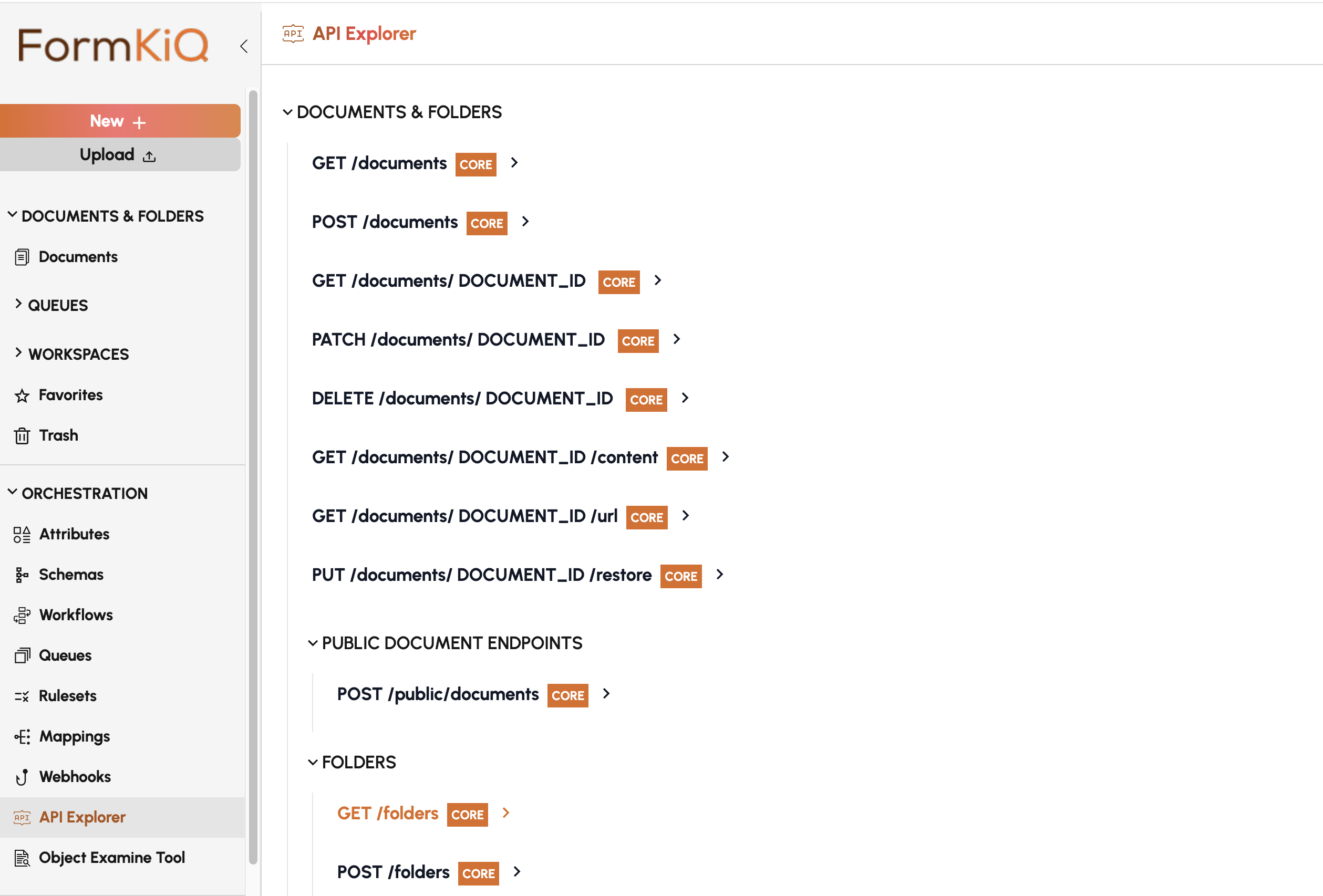The image size is (1323, 896).
Task: Select the Queues menu item
Action: 65,656
